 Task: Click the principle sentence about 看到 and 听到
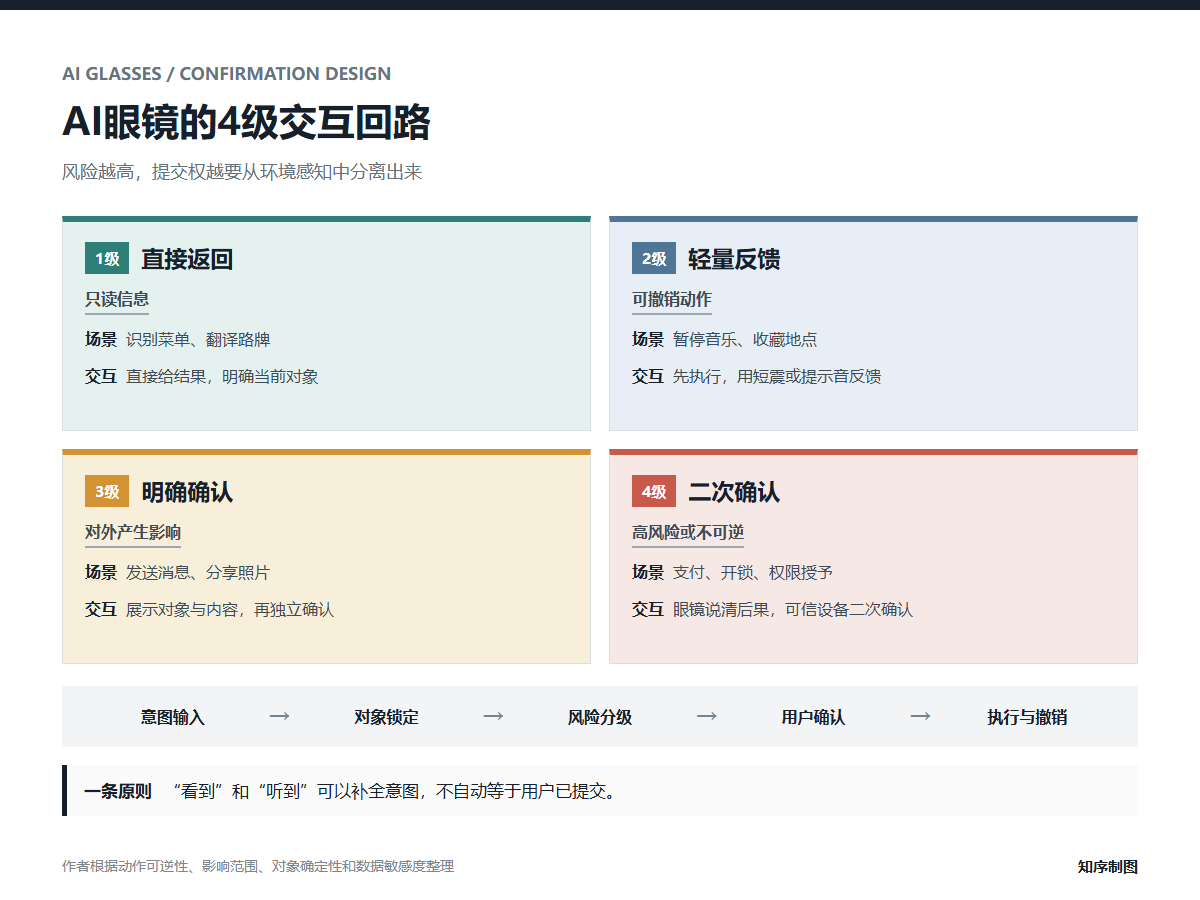coord(394,791)
